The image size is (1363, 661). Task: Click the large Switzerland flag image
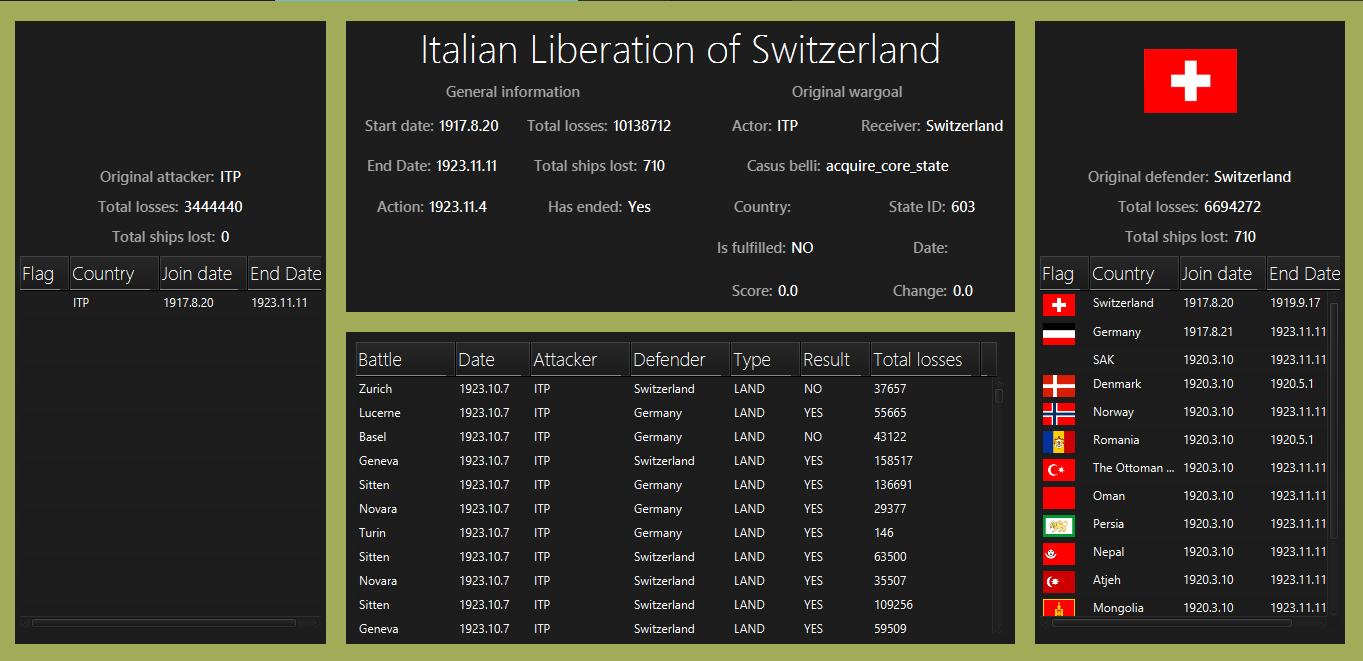click(x=1190, y=81)
